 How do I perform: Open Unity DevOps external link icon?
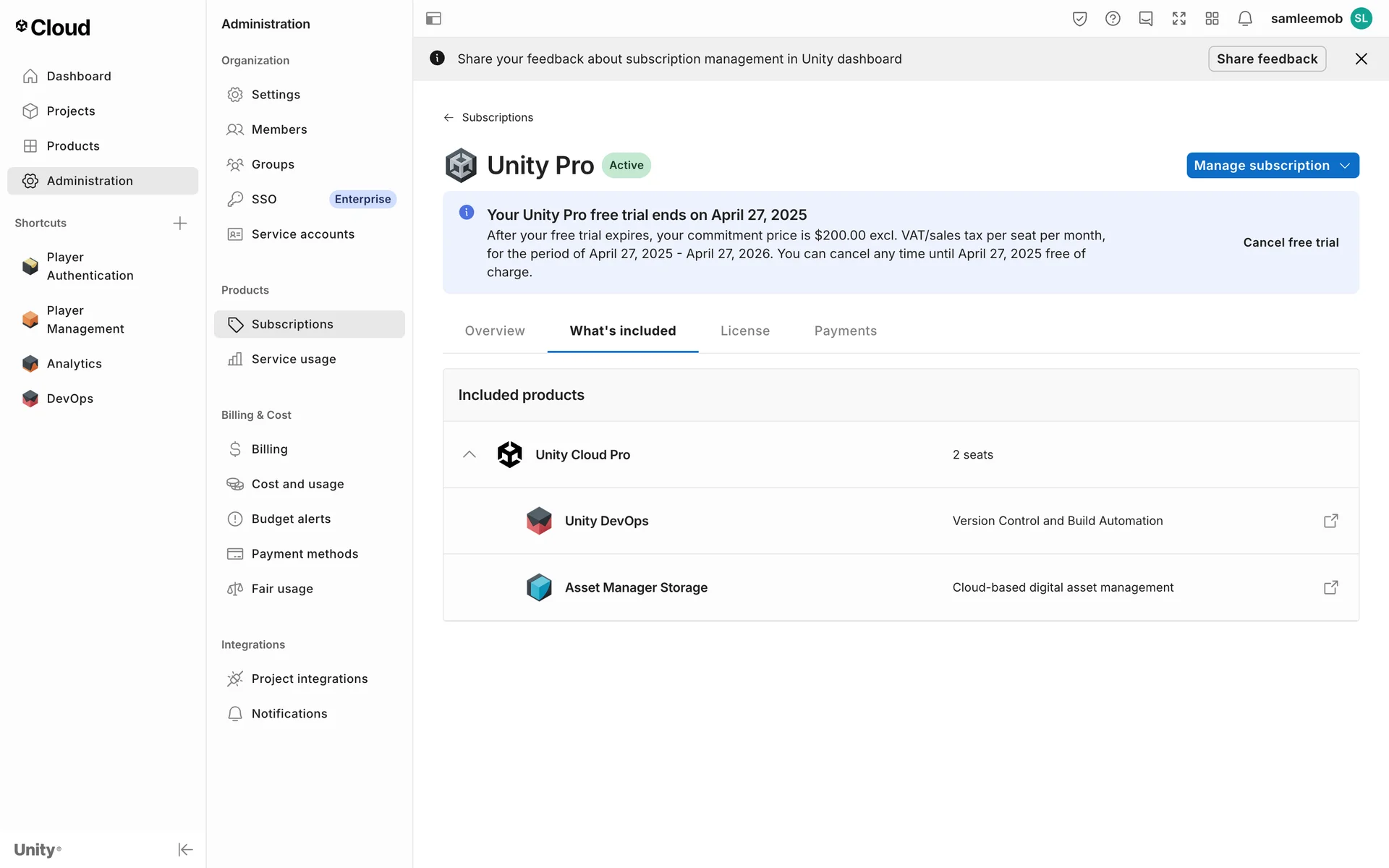[x=1330, y=521]
